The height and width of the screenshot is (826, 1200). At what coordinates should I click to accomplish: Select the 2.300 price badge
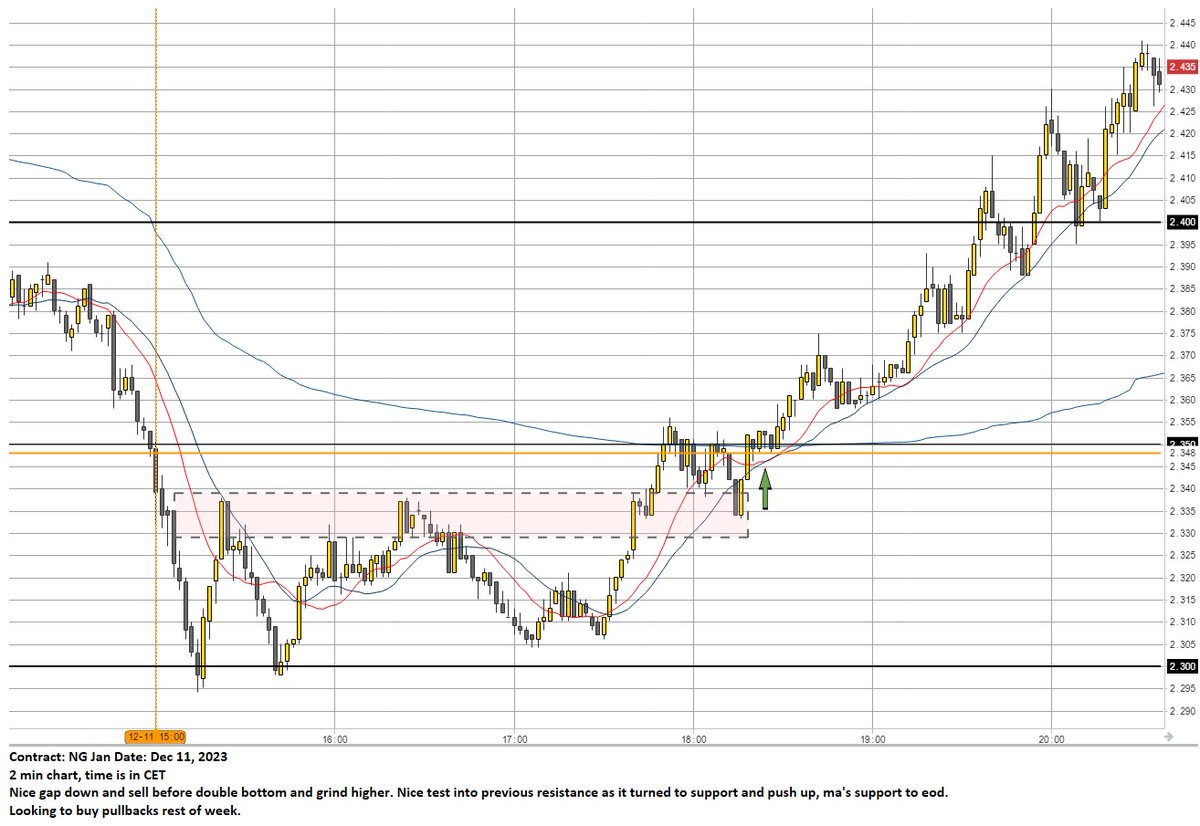(x=1180, y=665)
